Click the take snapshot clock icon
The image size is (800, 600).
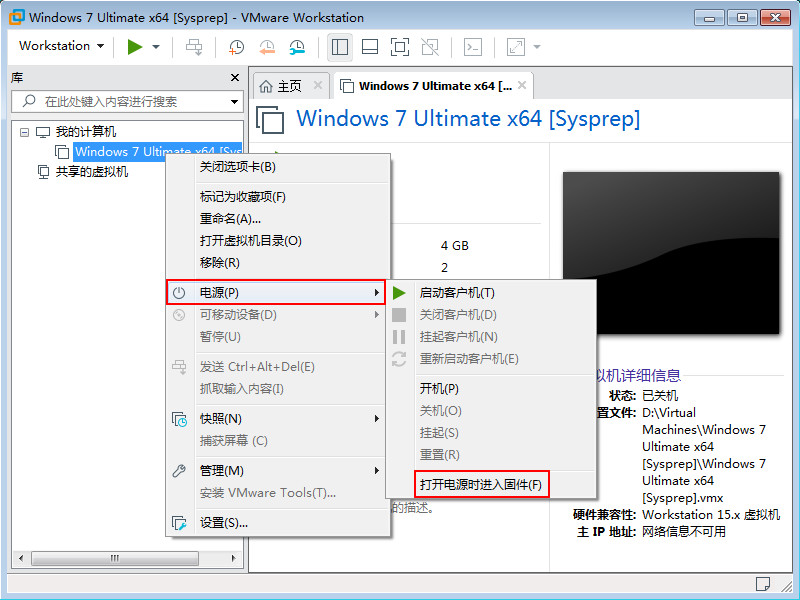tap(236, 47)
